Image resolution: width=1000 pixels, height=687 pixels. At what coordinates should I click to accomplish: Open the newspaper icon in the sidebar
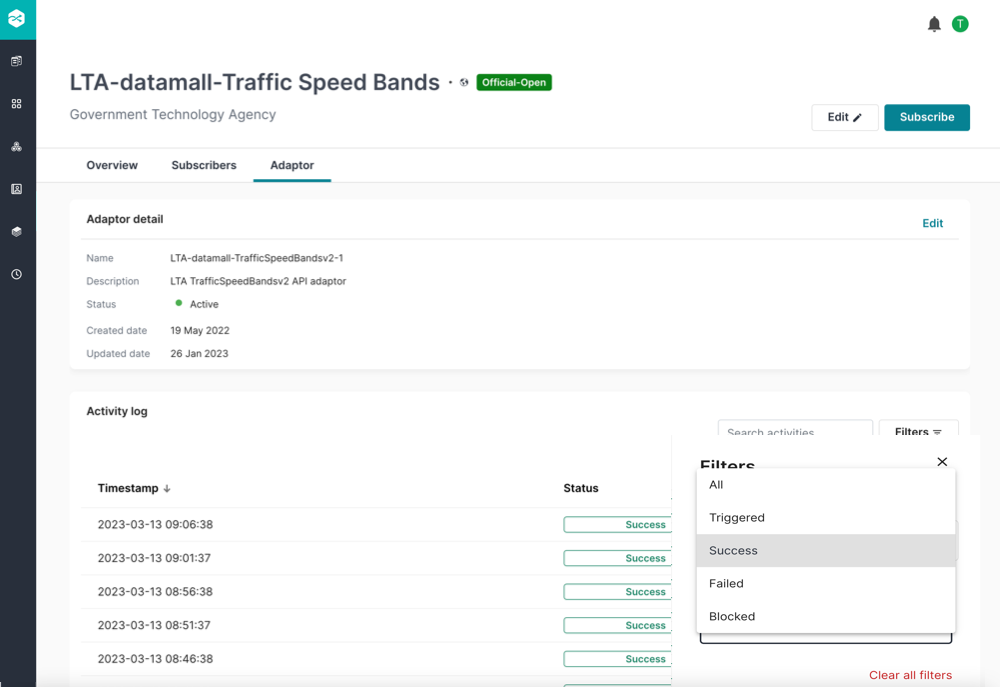pos(17,62)
